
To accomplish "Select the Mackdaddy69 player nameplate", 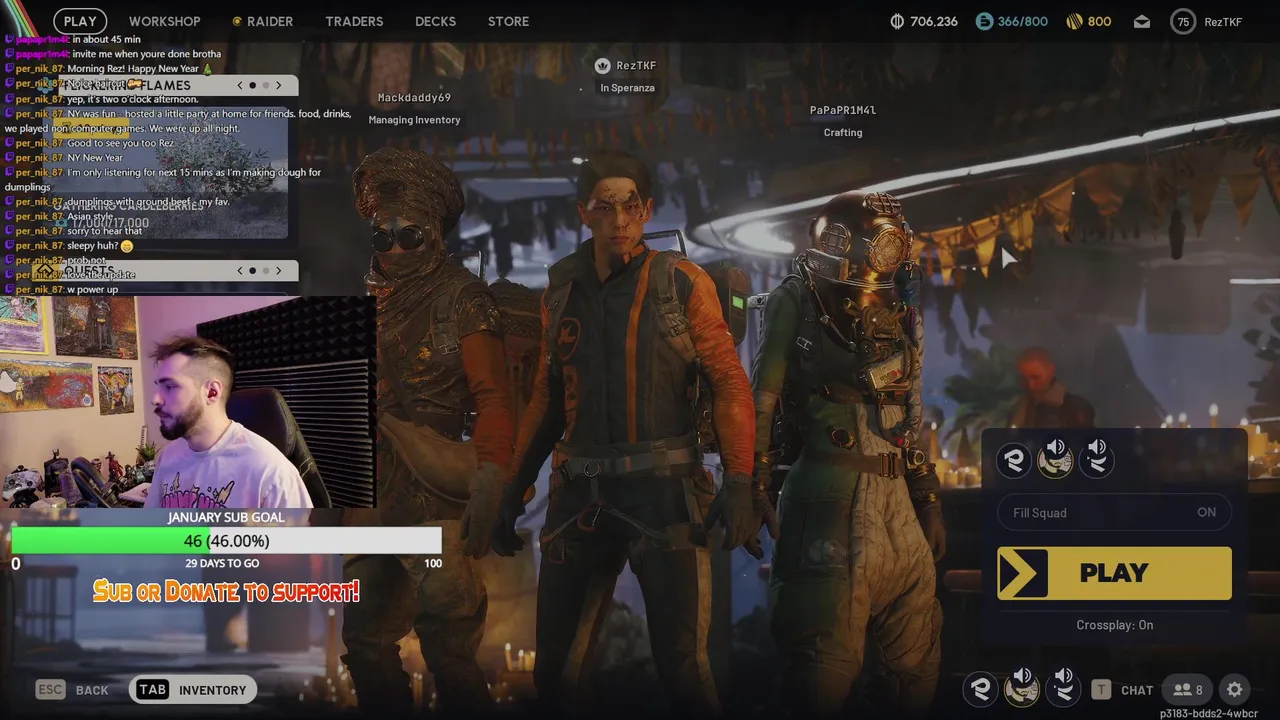I will [414, 98].
